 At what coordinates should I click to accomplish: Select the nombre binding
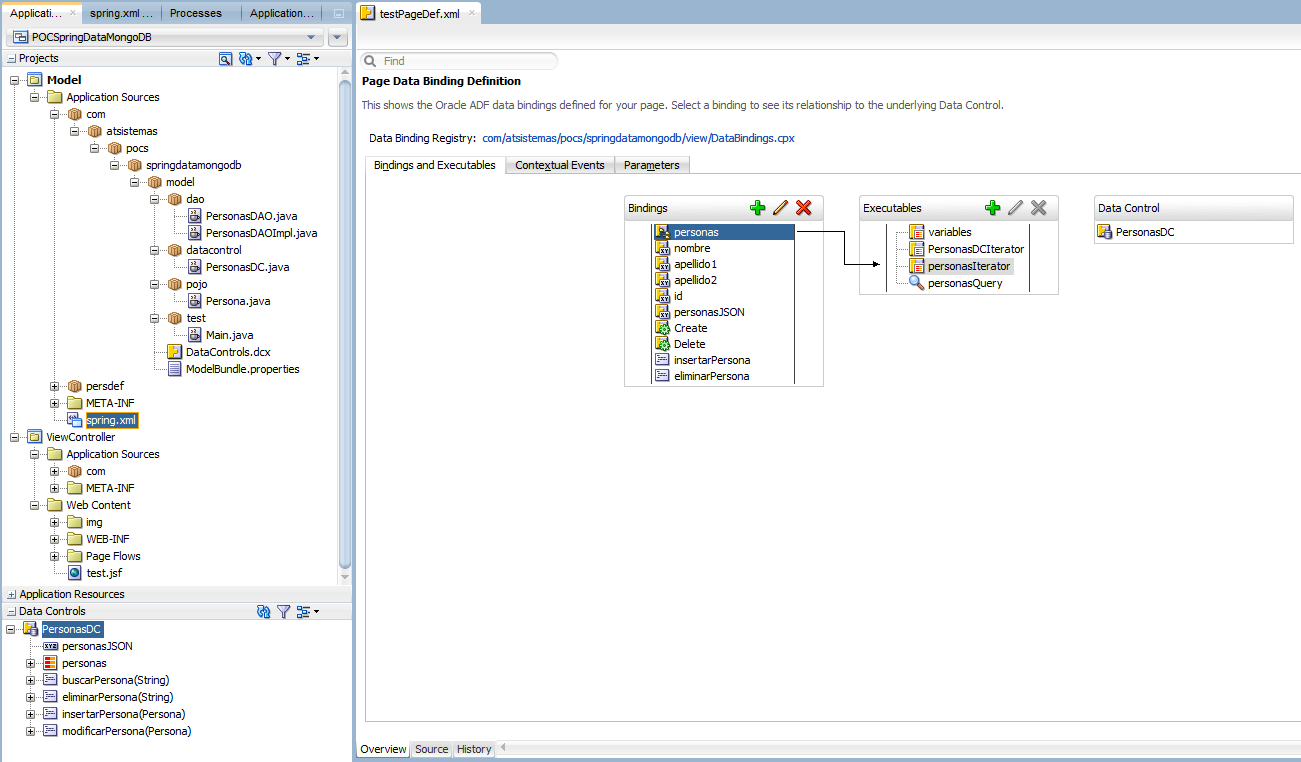click(x=692, y=248)
